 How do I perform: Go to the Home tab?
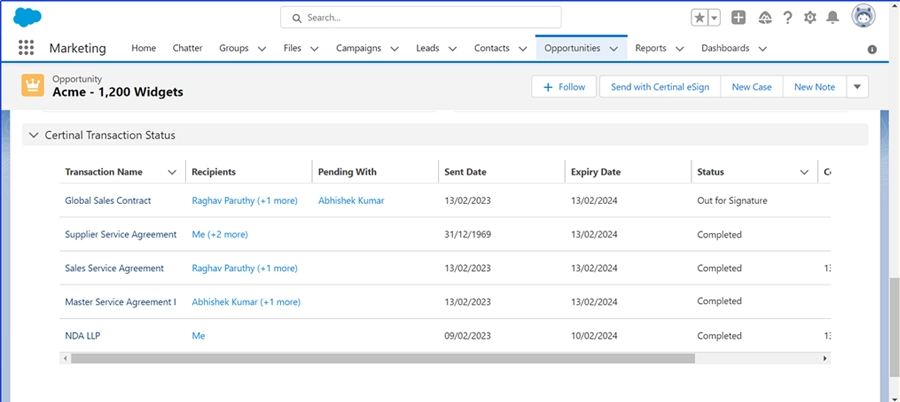[143, 48]
